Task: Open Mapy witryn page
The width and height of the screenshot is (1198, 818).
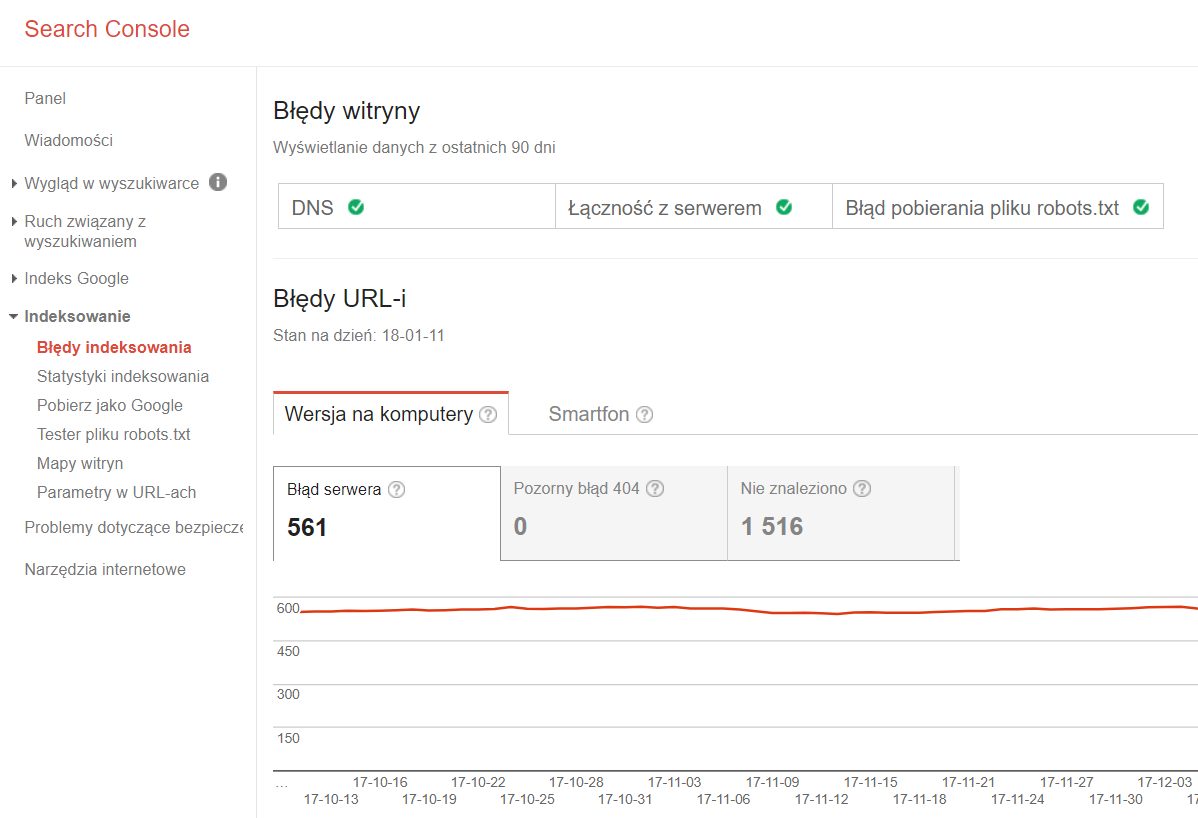Action: [x=80, y=464]
